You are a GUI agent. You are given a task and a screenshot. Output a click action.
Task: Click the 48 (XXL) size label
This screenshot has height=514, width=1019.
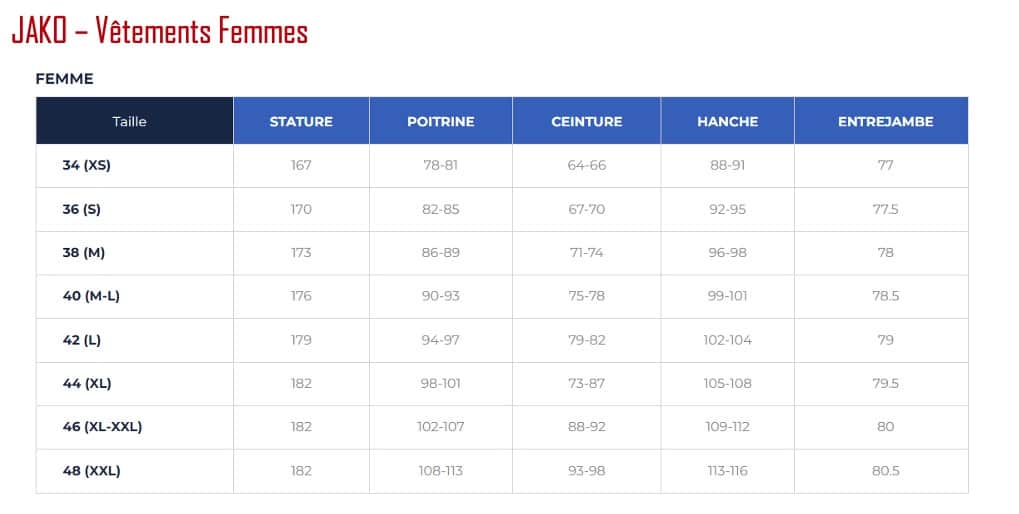point(92,470)
